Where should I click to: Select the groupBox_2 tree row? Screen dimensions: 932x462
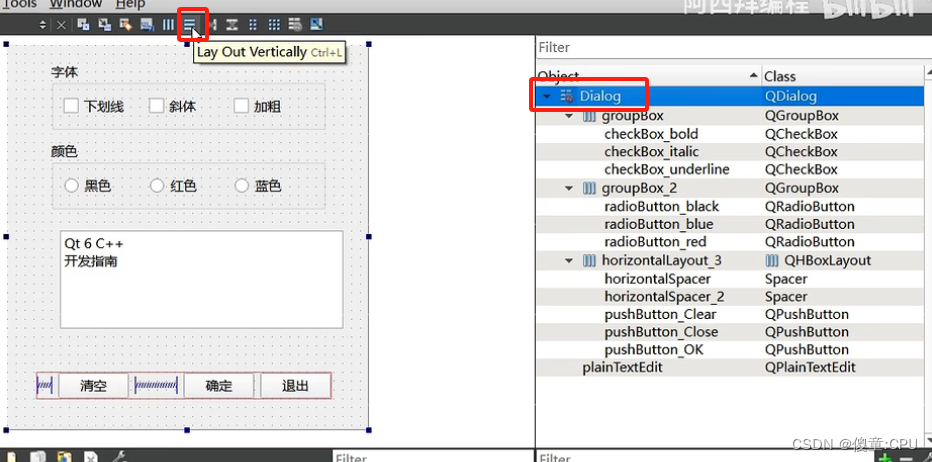pyautogui.click(x=731, y=188)
